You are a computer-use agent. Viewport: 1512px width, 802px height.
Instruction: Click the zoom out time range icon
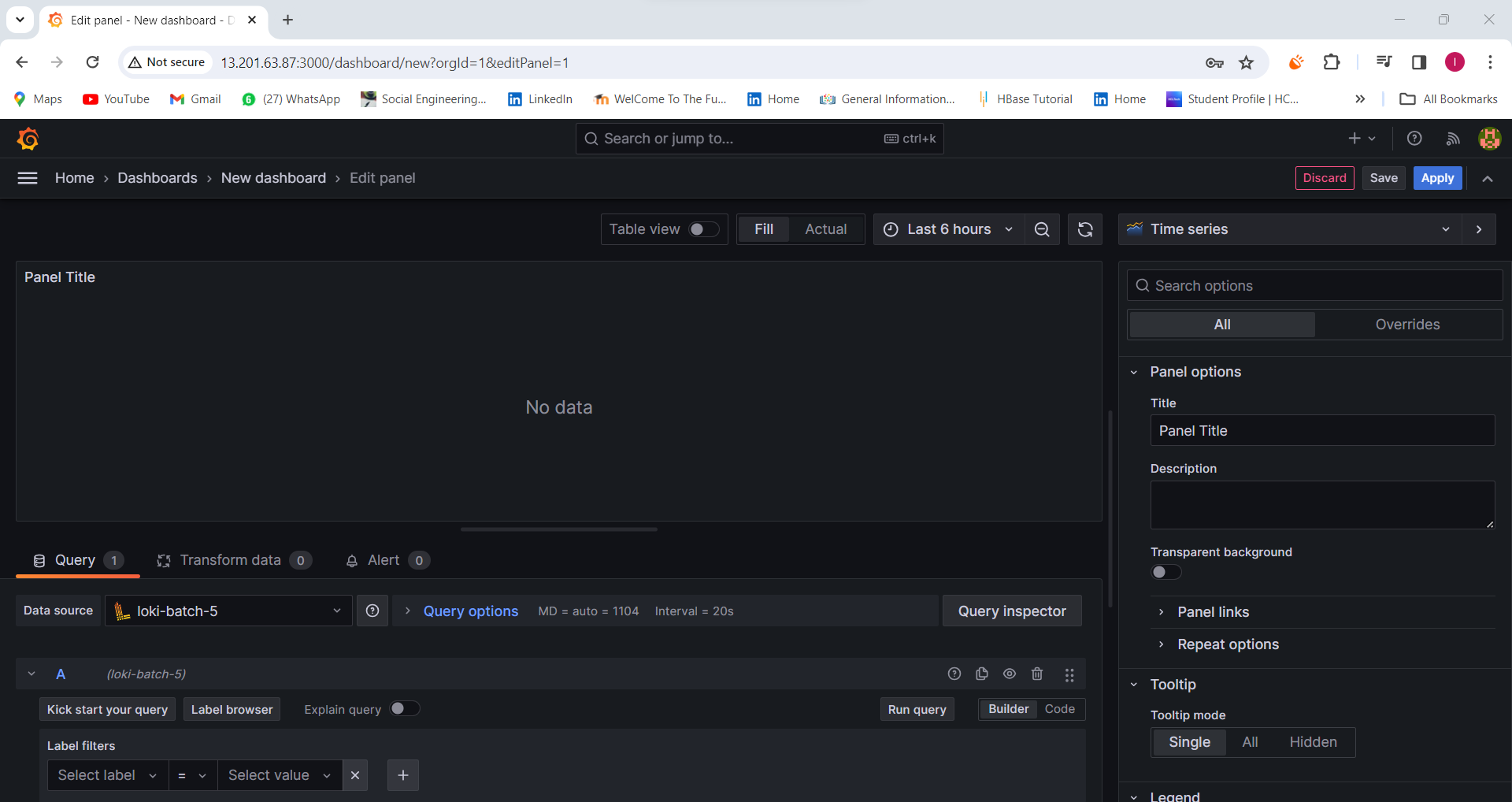(x=1042, y=229)
